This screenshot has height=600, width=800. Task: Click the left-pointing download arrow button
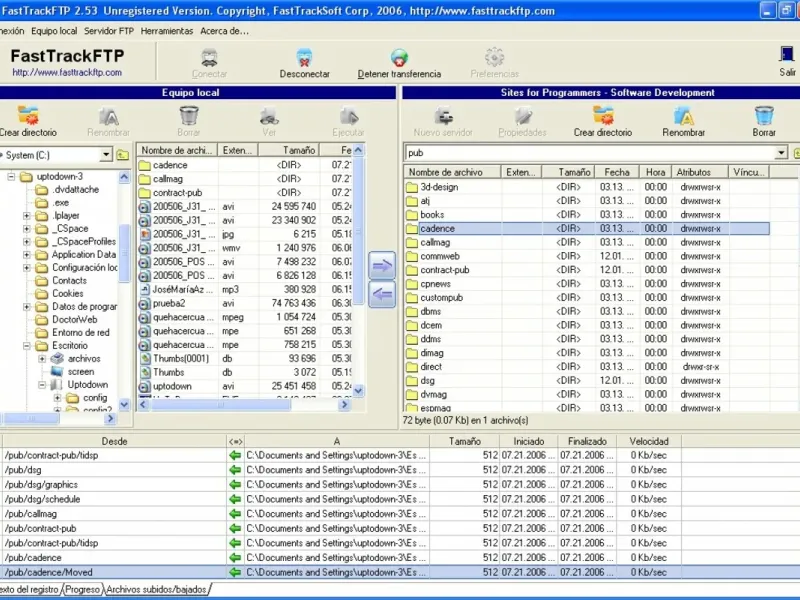pyautogui.click(x=382, y=294)
